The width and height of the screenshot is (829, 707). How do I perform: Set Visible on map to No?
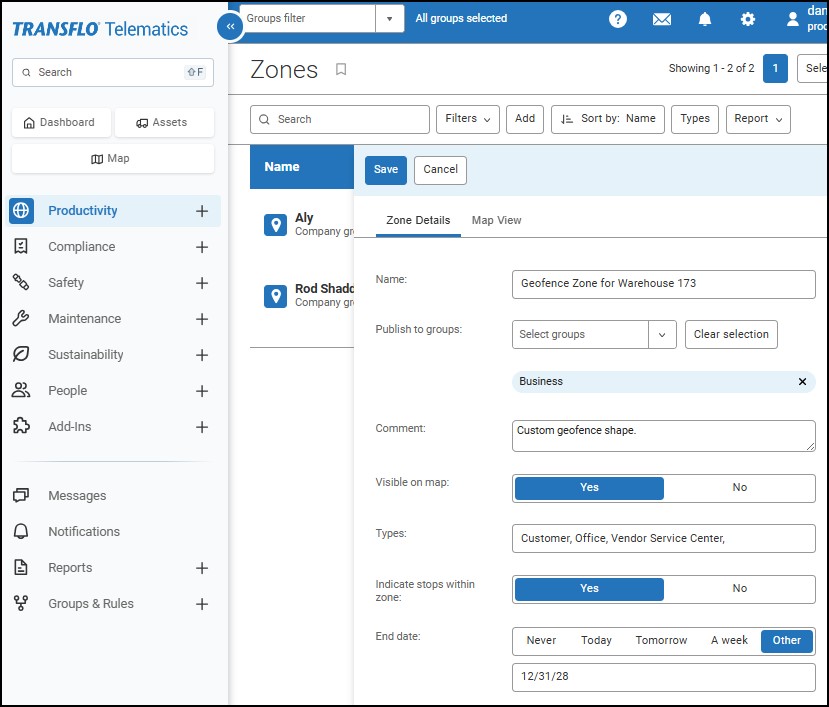coord(739,488)
